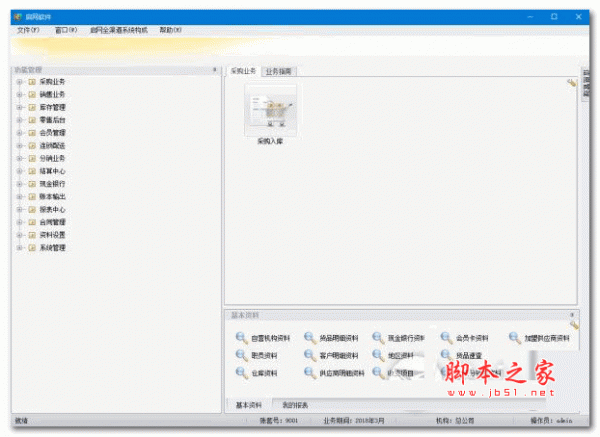The width and height of the screenshot is (600, 437).
Task: Click the magnifier icon beside 客户明细资料
Action: coord(310,355)
